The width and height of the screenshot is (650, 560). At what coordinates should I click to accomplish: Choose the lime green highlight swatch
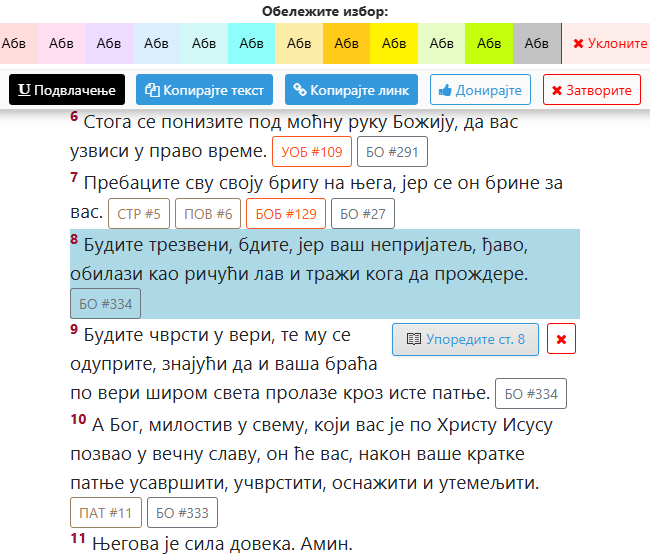pyautogui.click(x=489, y=44)
